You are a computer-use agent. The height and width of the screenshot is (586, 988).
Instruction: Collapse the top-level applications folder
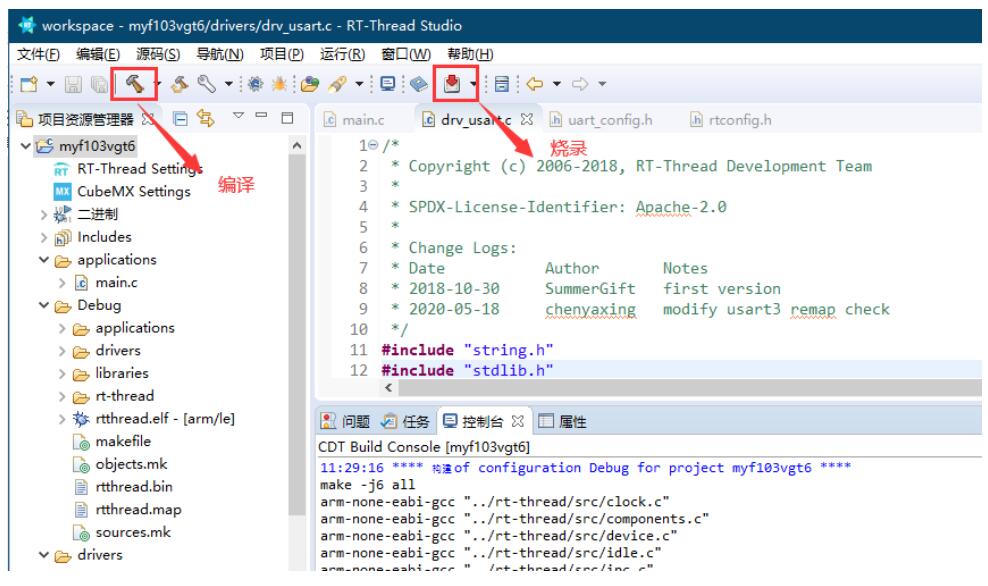point(43,260)
